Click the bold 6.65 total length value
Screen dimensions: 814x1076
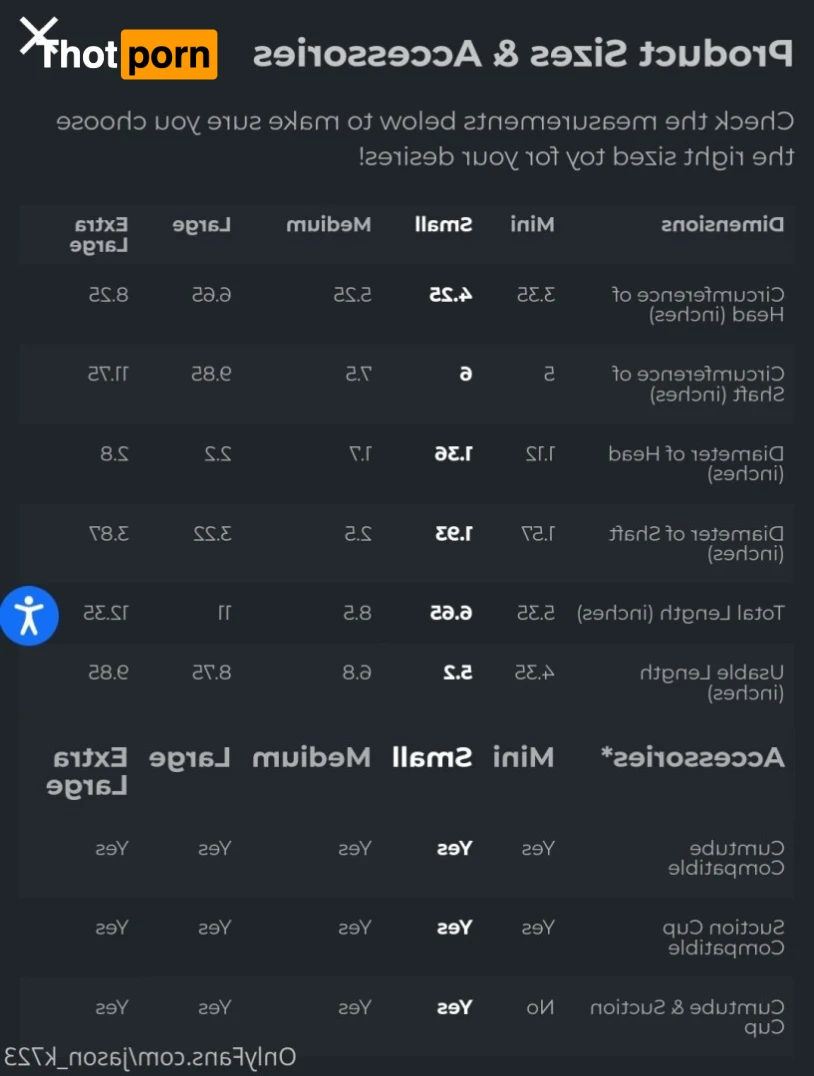pos(451,613)
